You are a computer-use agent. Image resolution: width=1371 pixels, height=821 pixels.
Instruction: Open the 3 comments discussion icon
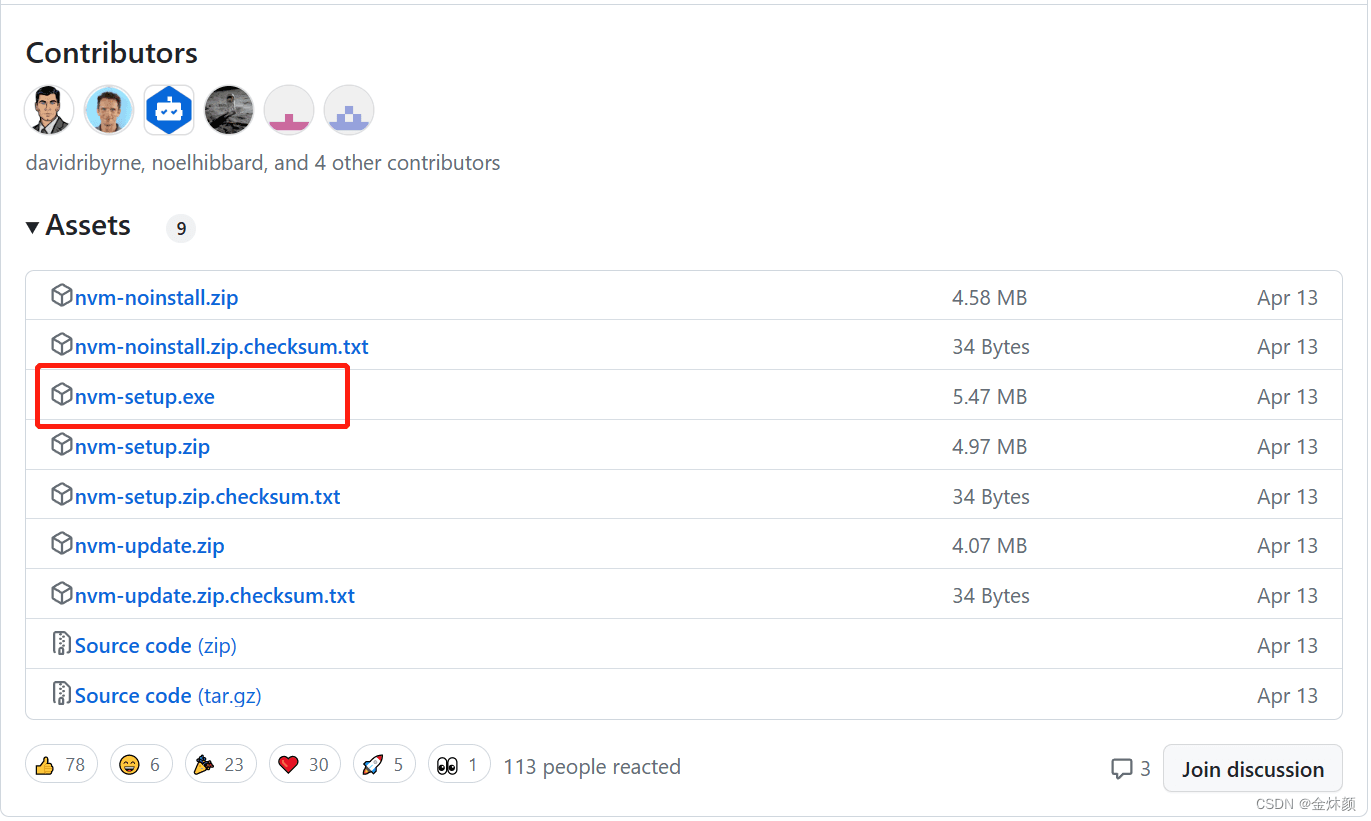[x=1130, y=769]
